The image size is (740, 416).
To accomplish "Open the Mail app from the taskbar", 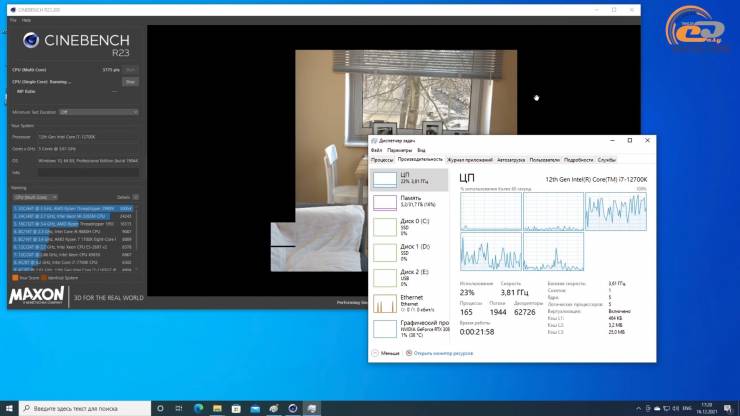I will point(255,408).
